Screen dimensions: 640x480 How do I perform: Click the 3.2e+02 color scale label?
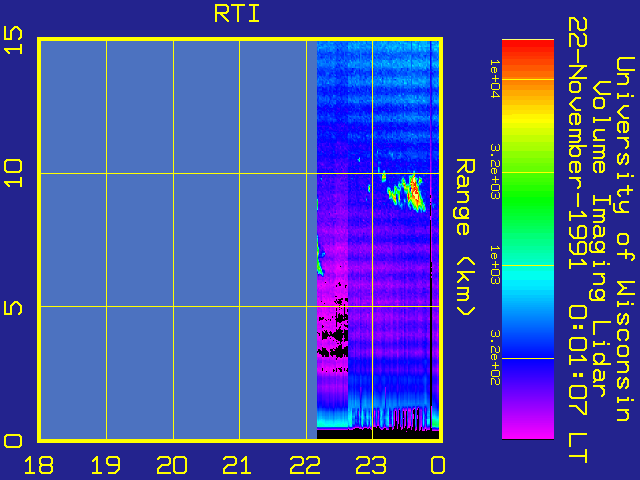[495, 358]
